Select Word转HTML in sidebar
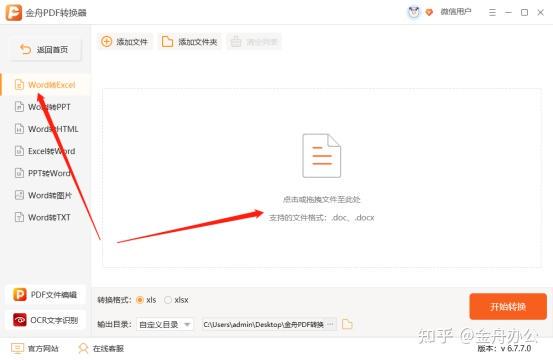553x360 pixels. [45, 129]
